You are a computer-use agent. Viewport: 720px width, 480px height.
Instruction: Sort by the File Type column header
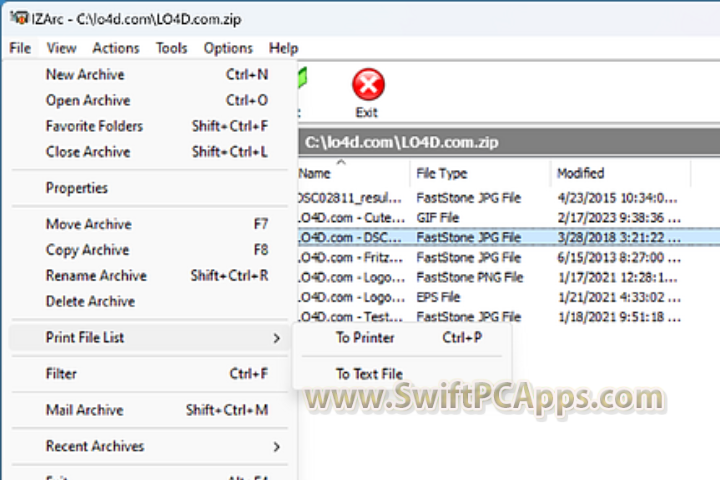(x=480, y=173)
